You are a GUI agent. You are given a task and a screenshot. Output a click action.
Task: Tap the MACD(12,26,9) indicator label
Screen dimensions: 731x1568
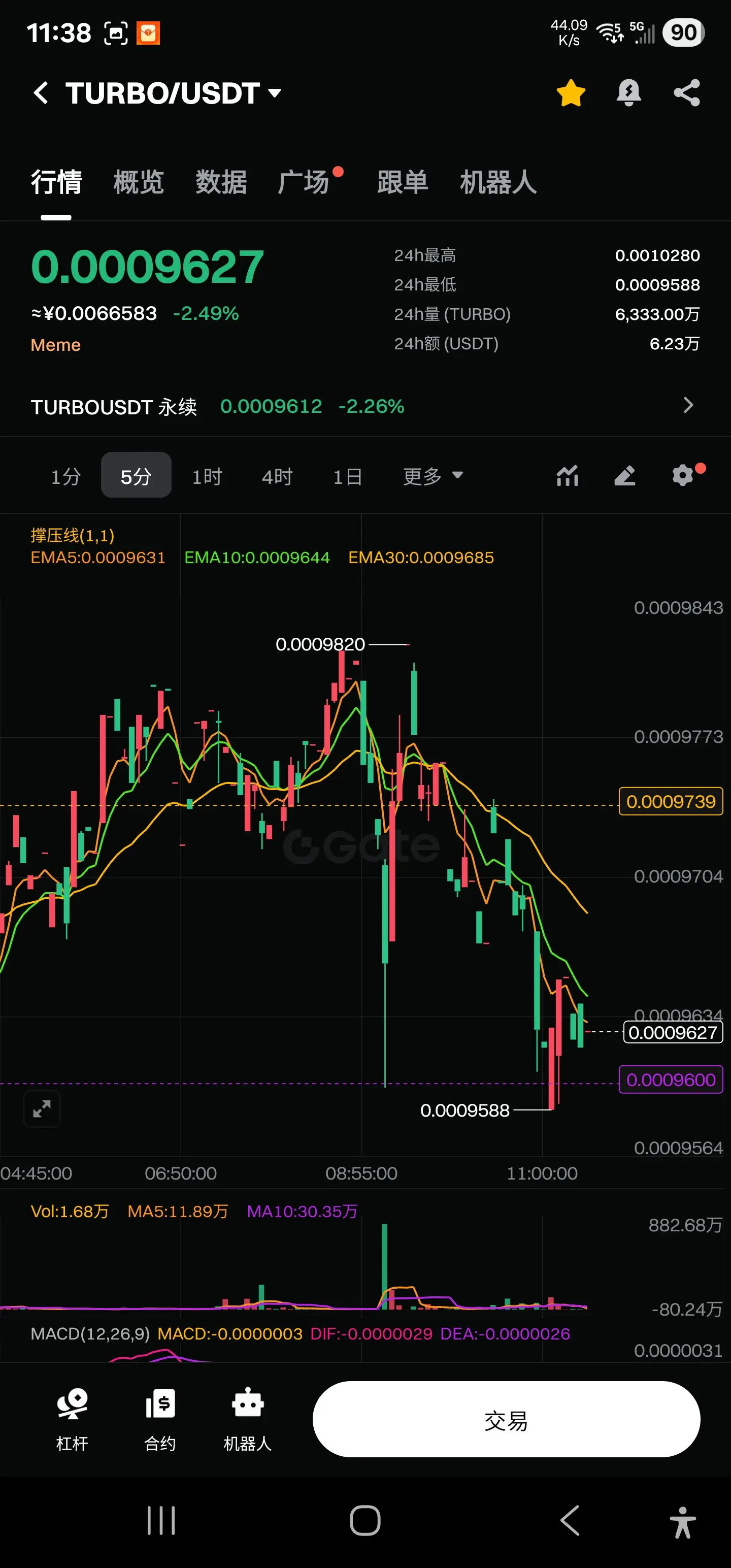coord(90,1334)
